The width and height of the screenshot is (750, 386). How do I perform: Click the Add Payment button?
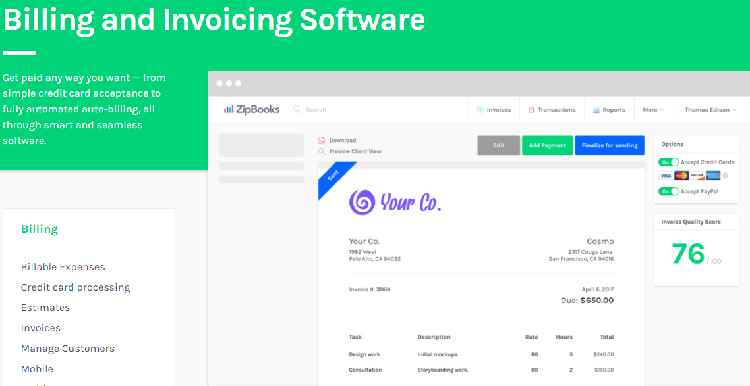click(547, 145)
